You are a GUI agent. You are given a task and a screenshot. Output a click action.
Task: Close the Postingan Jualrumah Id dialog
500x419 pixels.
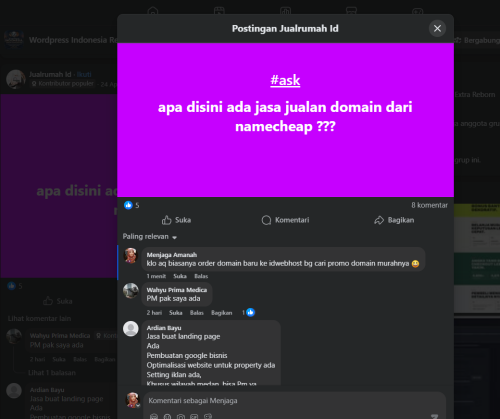coord(437,28)
